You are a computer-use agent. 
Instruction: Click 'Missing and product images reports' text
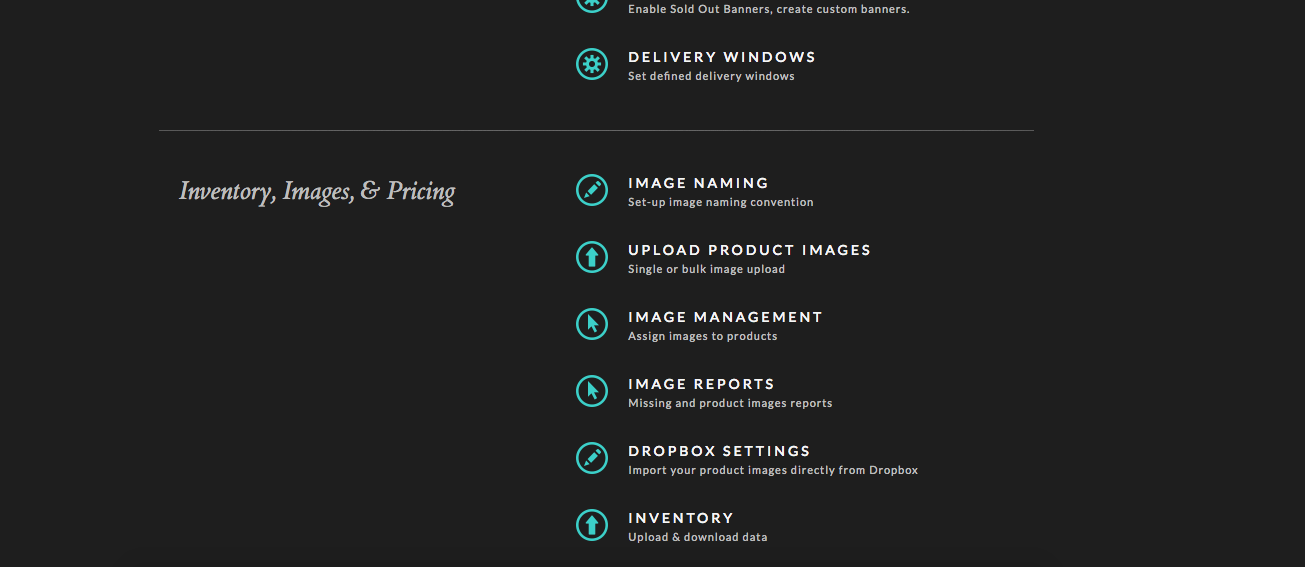730,403
